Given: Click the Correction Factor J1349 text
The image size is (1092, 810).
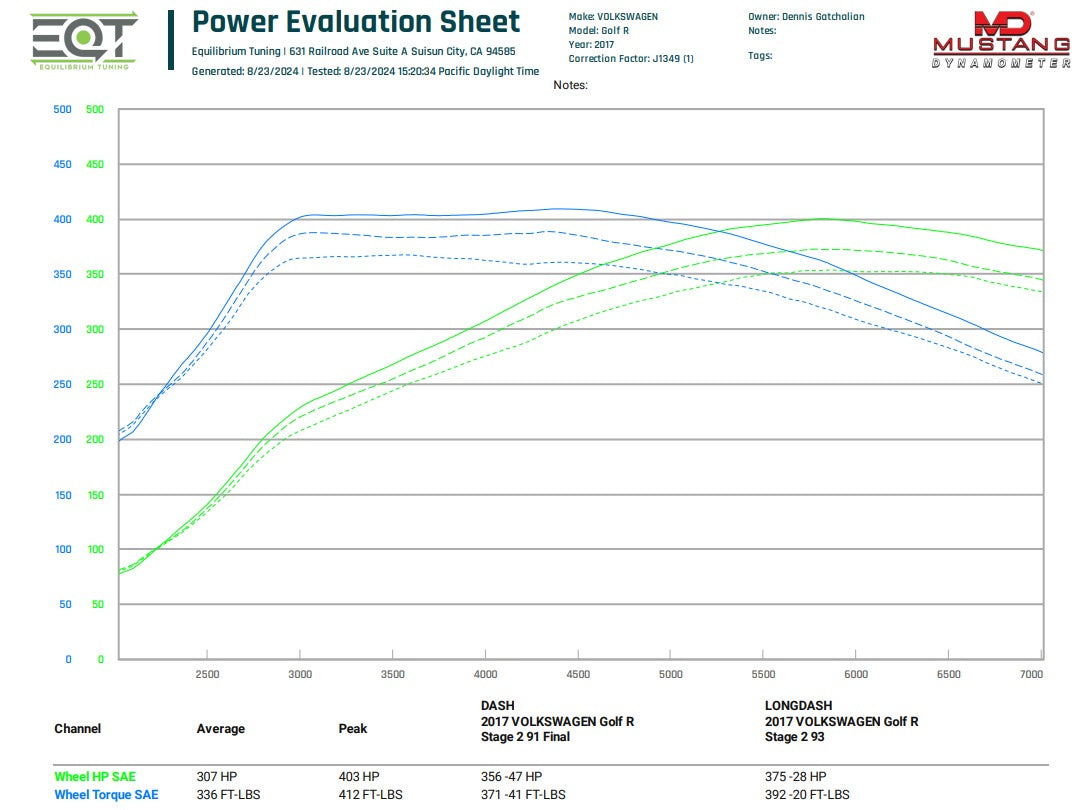Looking at the screenshot, I should tap(630, 59).
